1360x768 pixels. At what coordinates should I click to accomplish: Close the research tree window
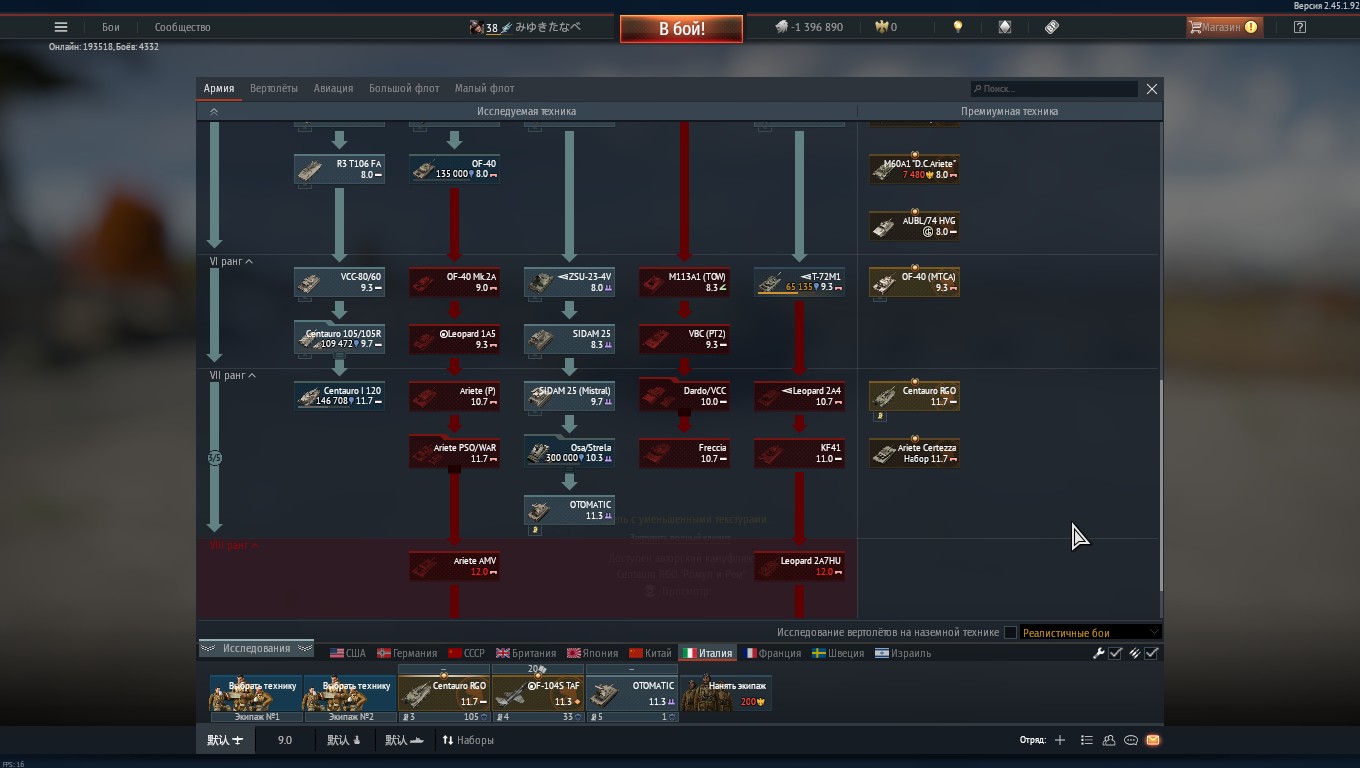coord(1152,89)
